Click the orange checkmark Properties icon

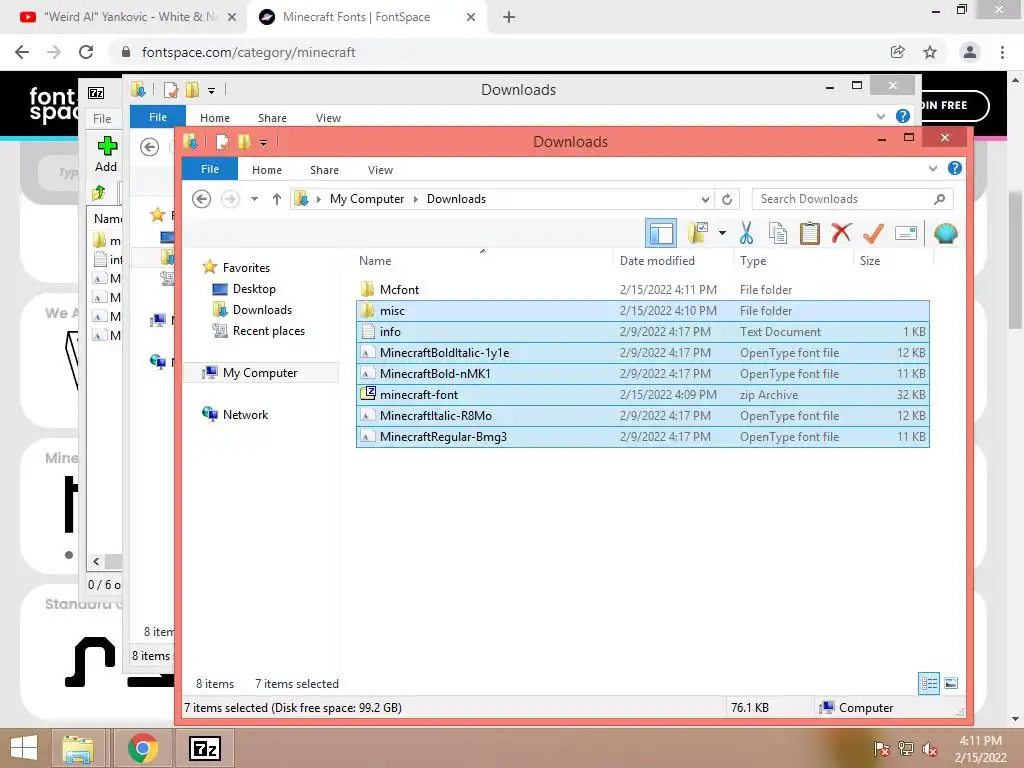873,232
